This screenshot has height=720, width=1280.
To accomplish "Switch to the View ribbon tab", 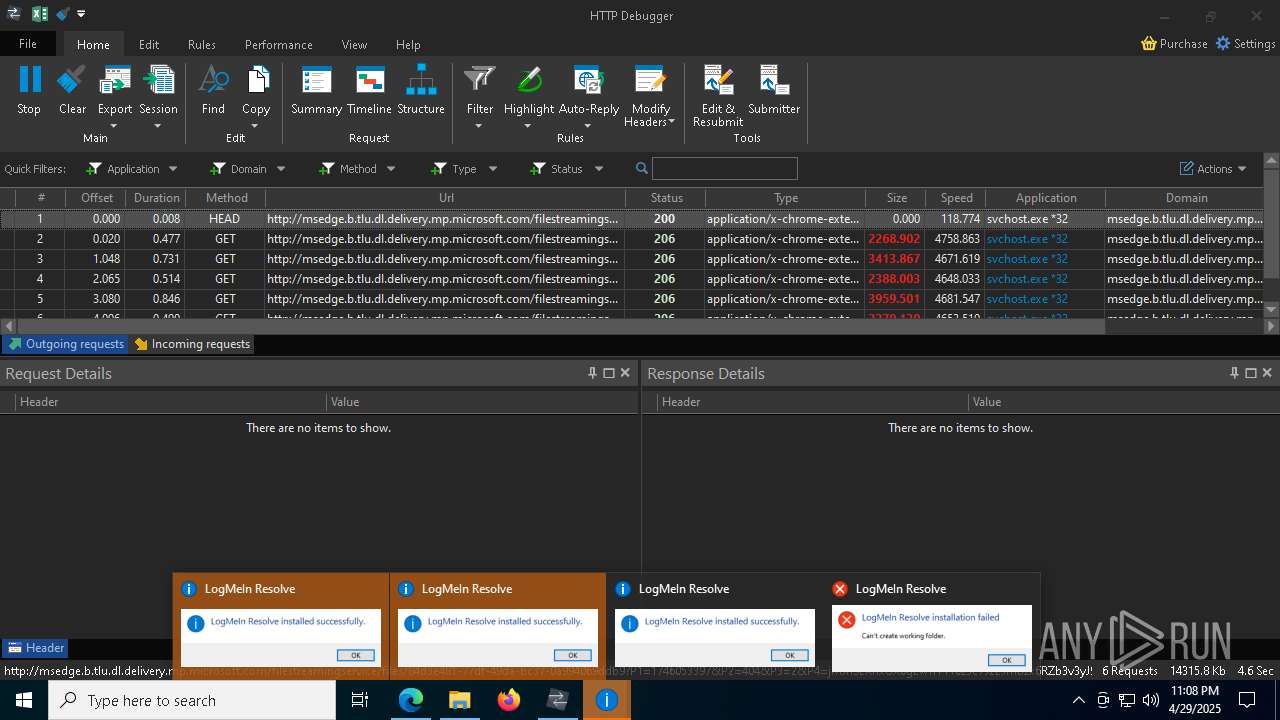I will [354, 44].
